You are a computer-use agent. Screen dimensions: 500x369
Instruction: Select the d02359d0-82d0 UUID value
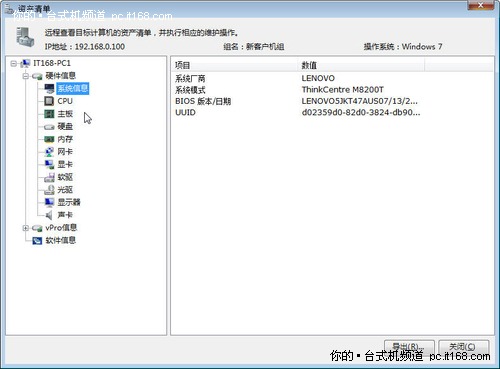click(x=361, y=112)
